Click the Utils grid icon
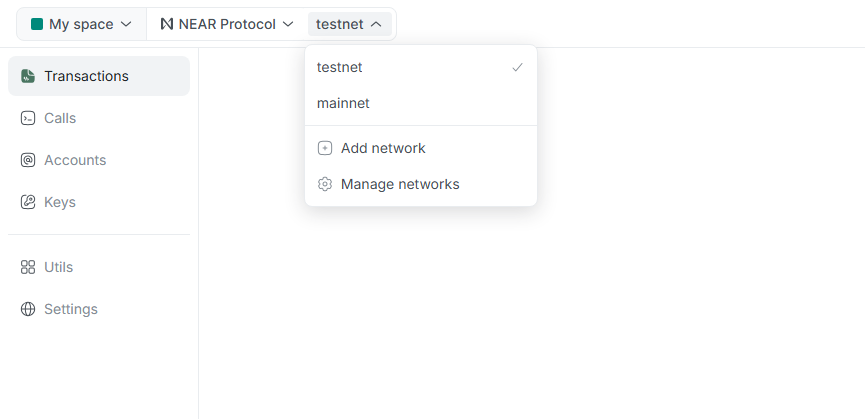This screenshot has width=865, height=419. click(x=28, y=267)
